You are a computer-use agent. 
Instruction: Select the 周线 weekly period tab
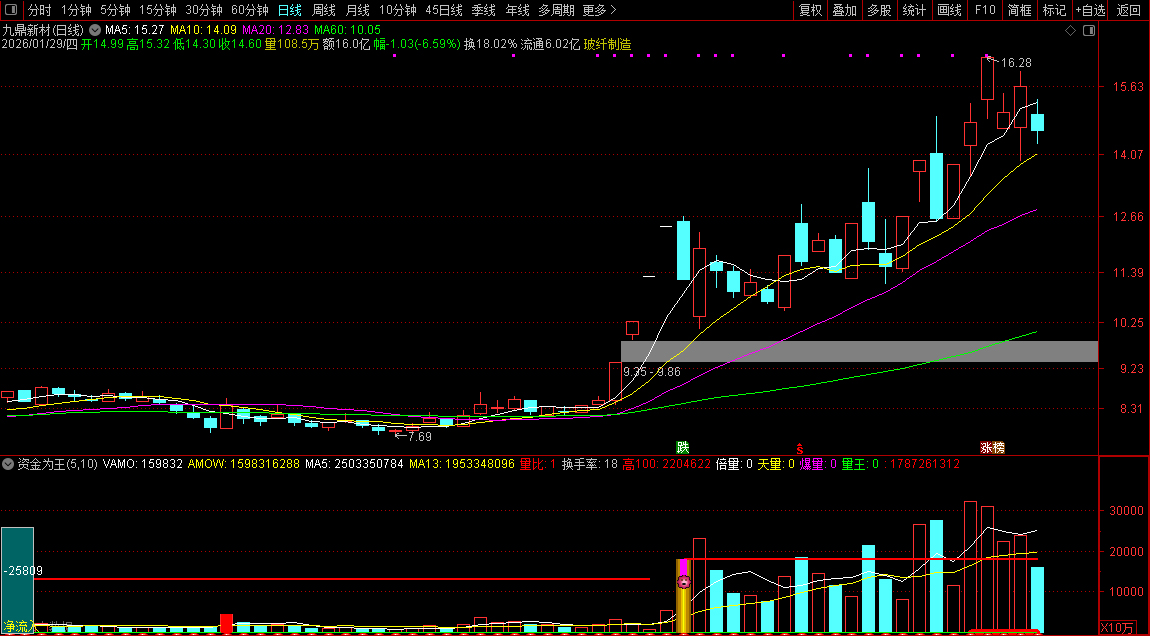[x=323, y=10]
